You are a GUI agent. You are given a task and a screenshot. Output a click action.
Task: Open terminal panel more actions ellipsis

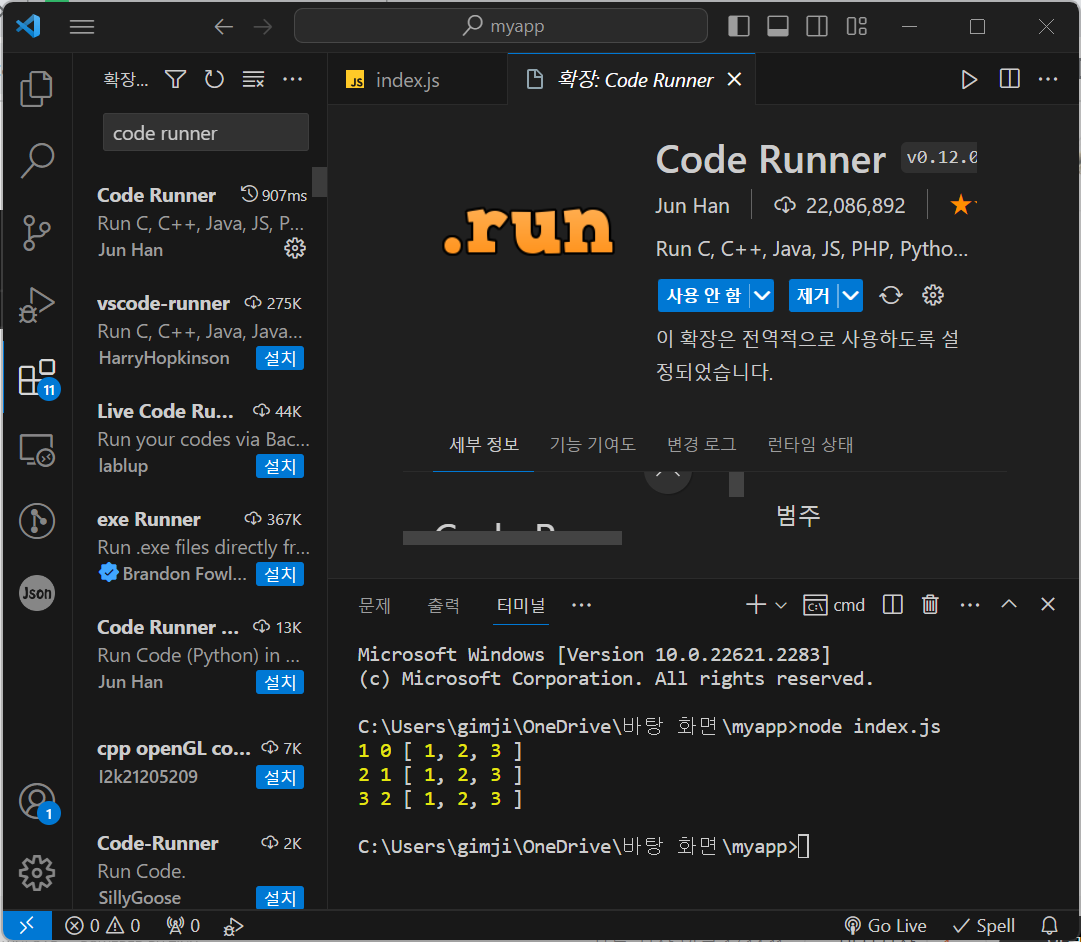tap(969, 605)
